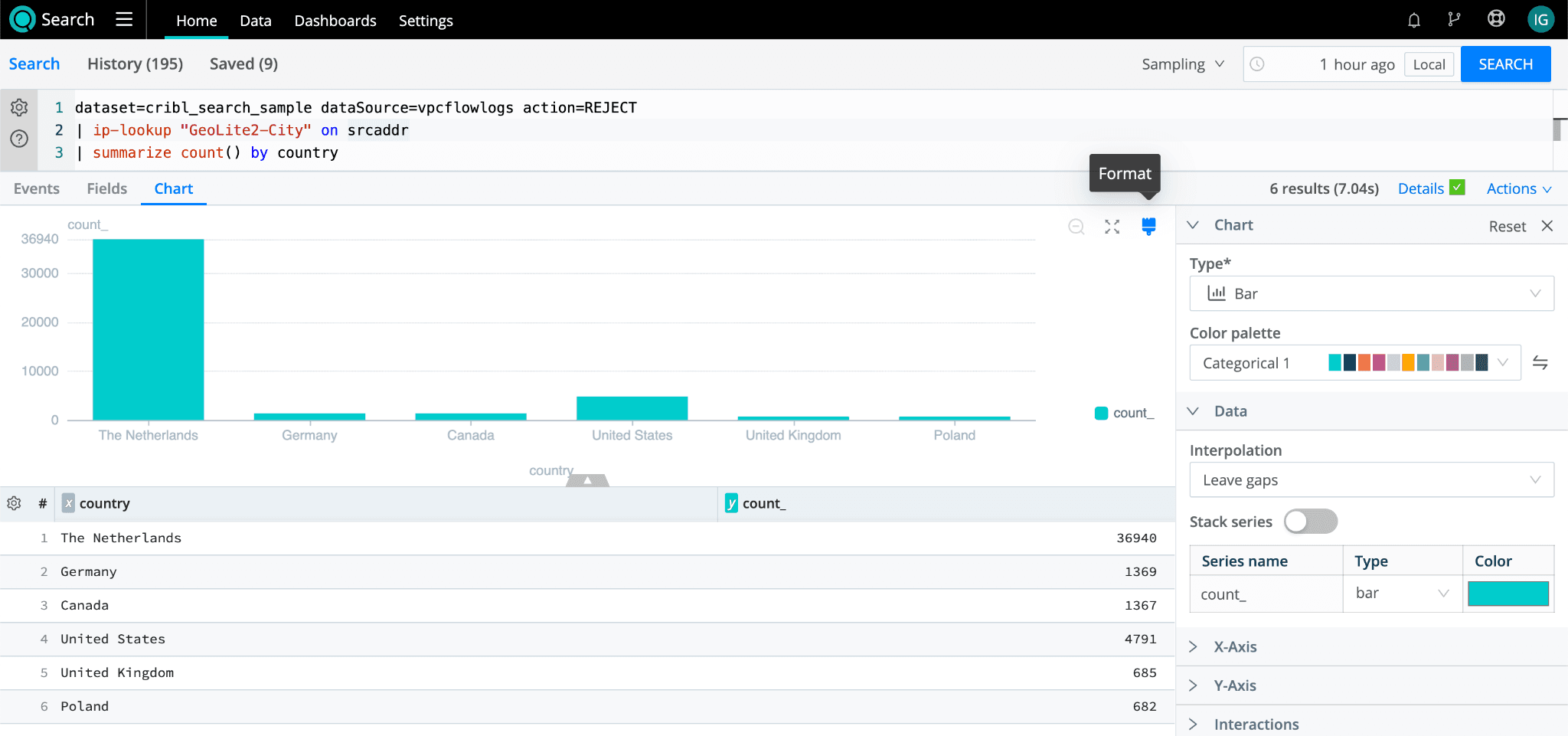The image size is (1568, 736).
Task: Click the chart Format paintbrush icon
Action: 1148,226
